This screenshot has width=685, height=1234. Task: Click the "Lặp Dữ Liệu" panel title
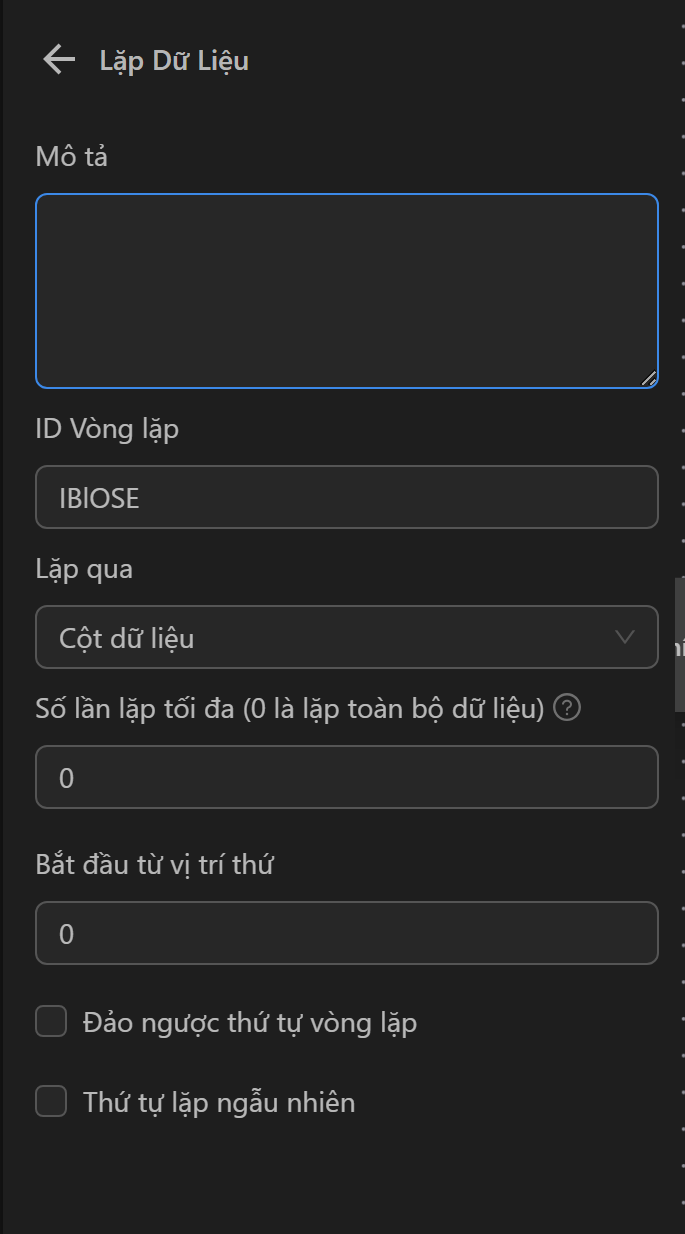(x=174, y=61)
